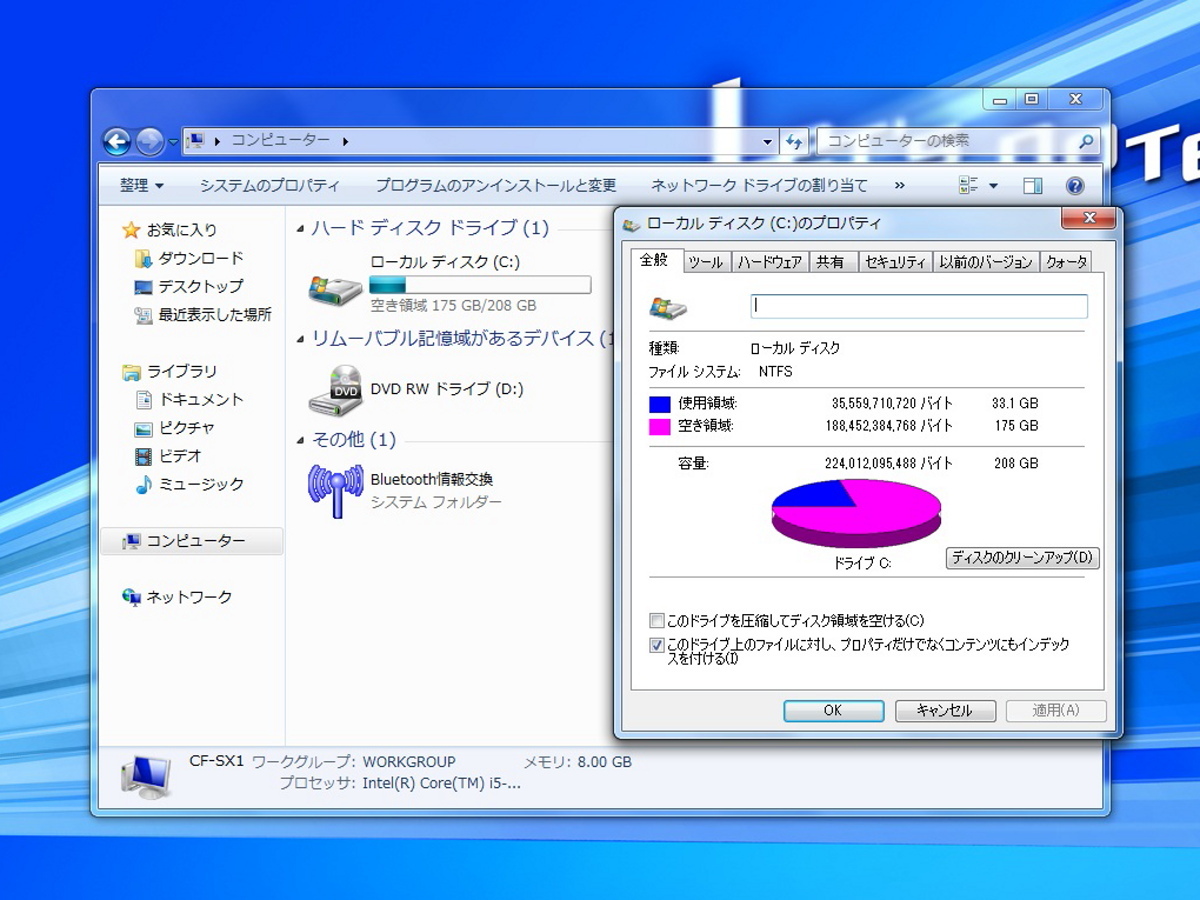Switch to the 共有 tab
1200x900 pixels.
[x=831, y=262]
